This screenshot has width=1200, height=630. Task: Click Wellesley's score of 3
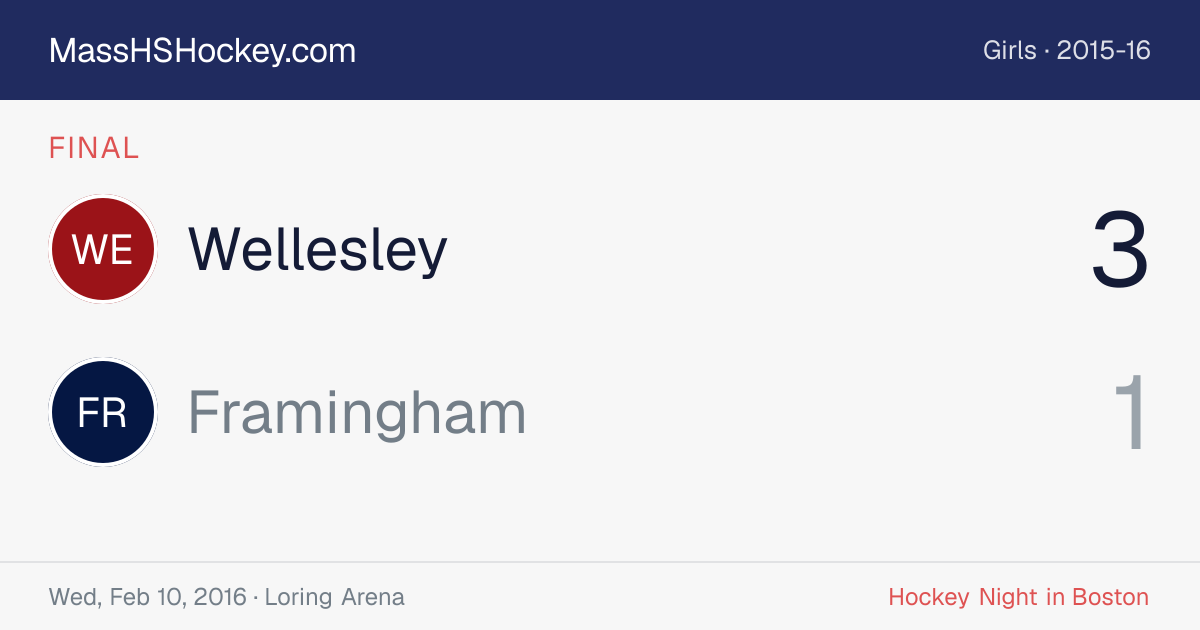point(1120,250)
